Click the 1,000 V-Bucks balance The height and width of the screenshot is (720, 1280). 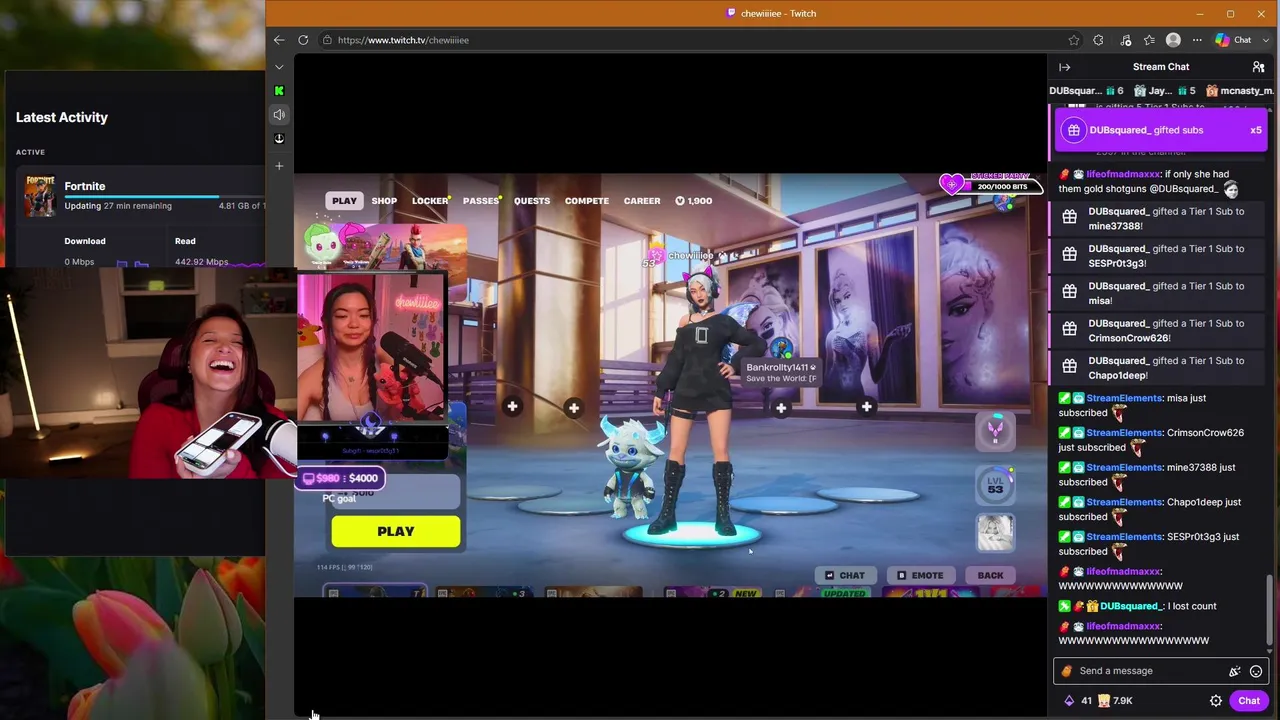click(694, 201)
